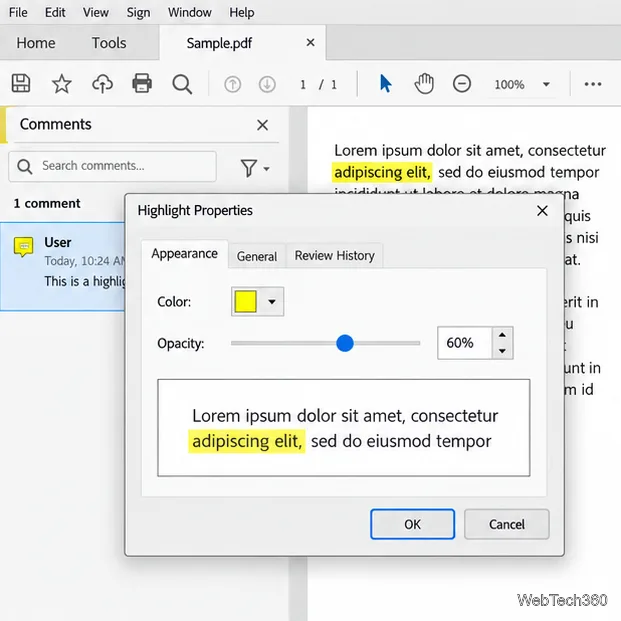
Task: Open the 100% zoom level dropdown
Action: click(x=546, y=84)
